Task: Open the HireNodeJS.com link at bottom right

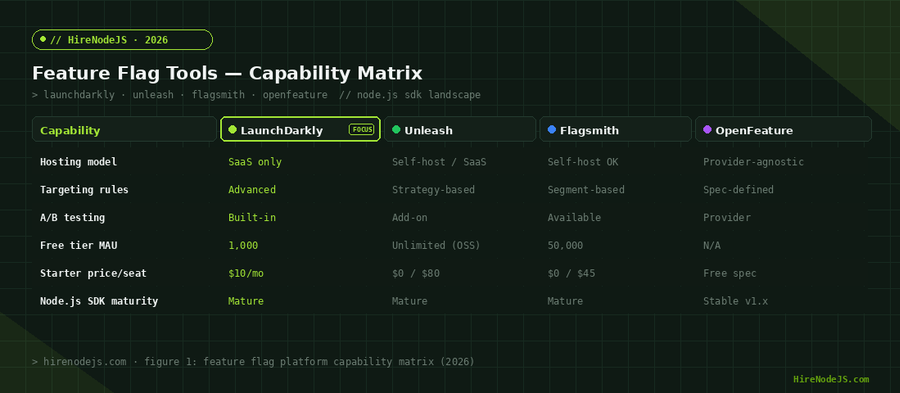Action: coord(831,379)
